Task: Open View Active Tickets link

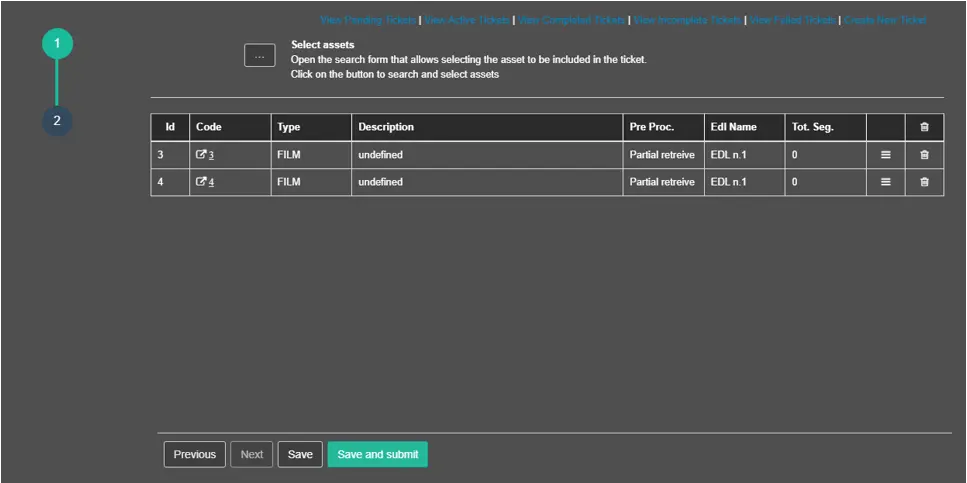Action: tap(467, 20)
